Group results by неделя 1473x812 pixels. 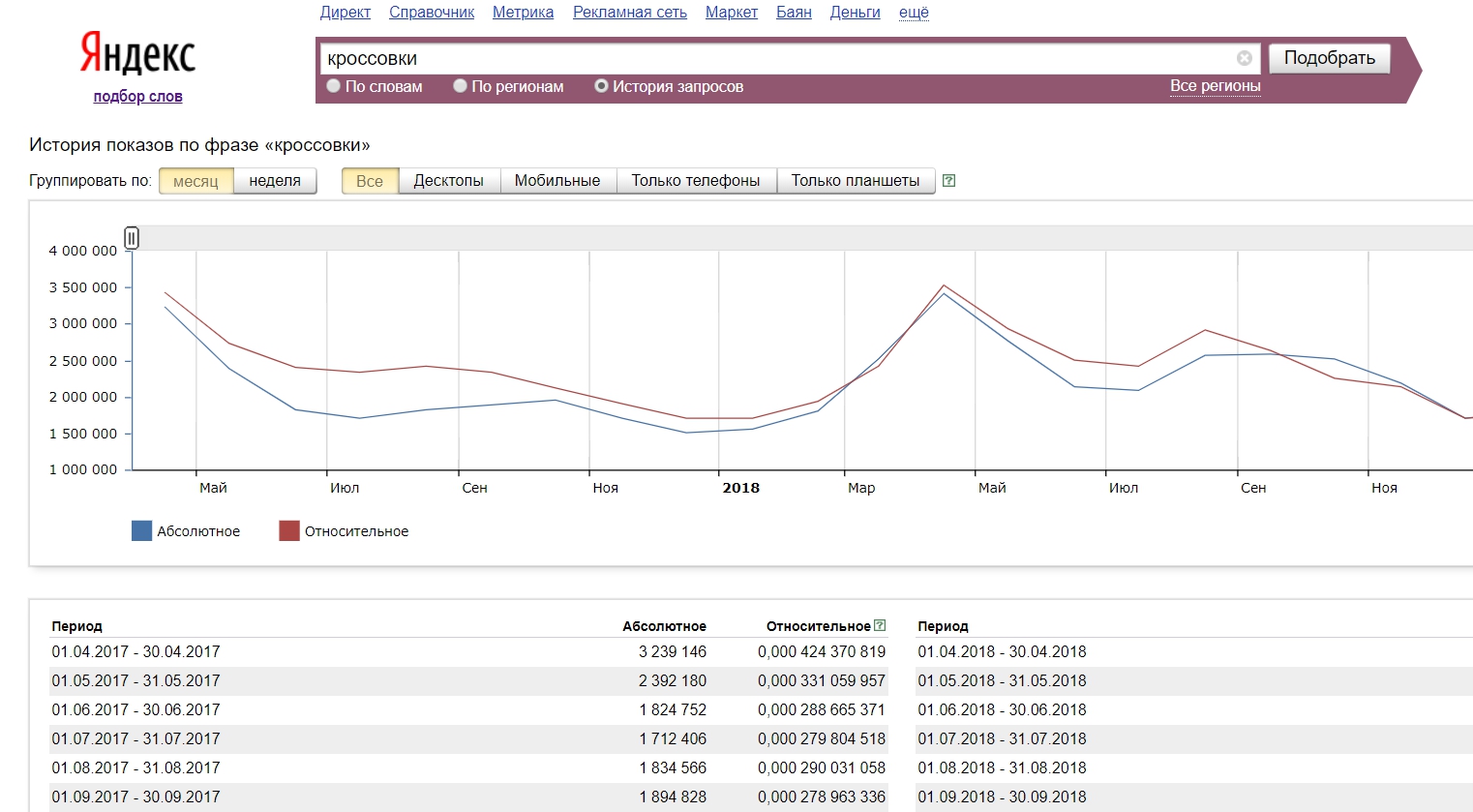[275, 181]
